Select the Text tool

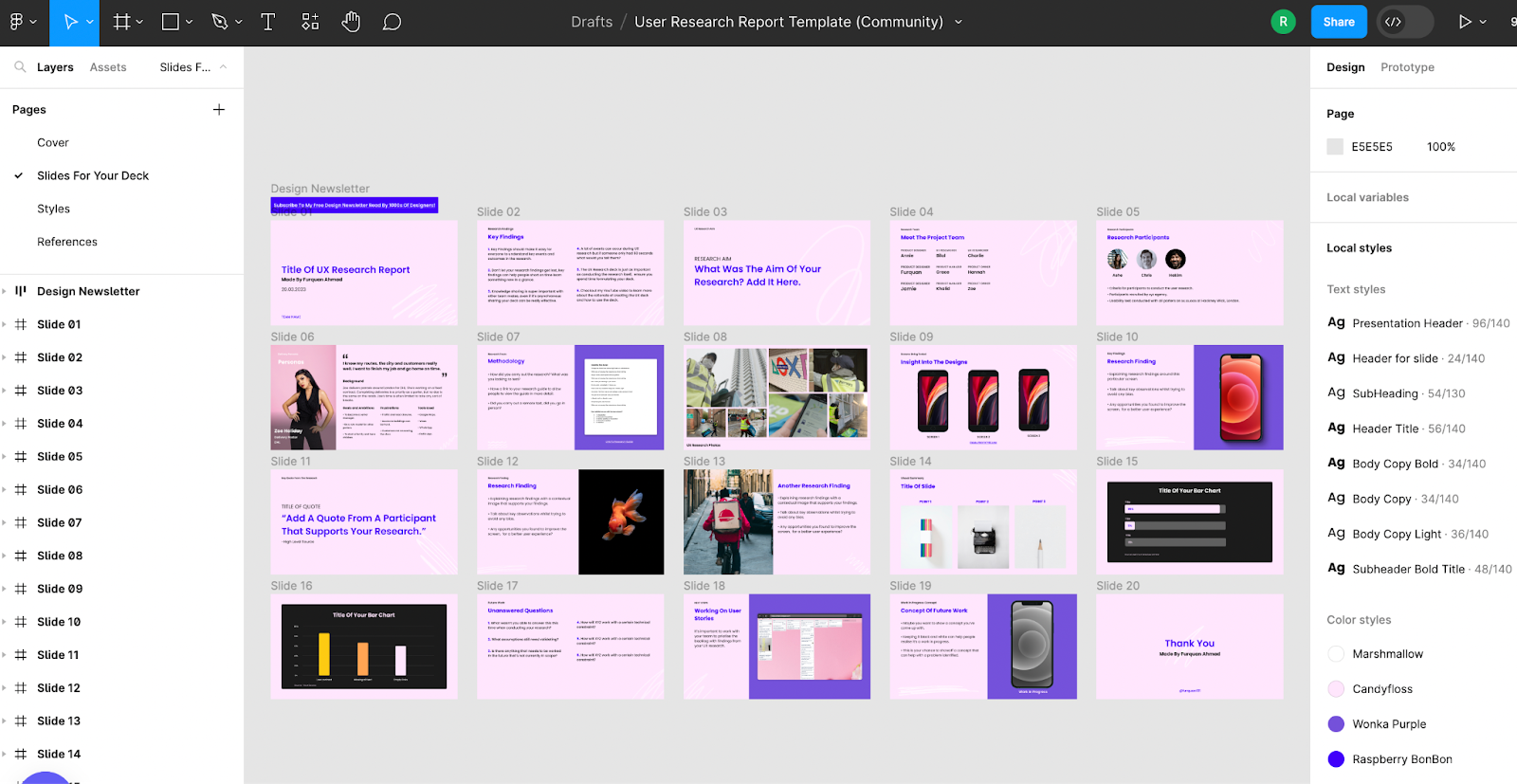(268, 22)
